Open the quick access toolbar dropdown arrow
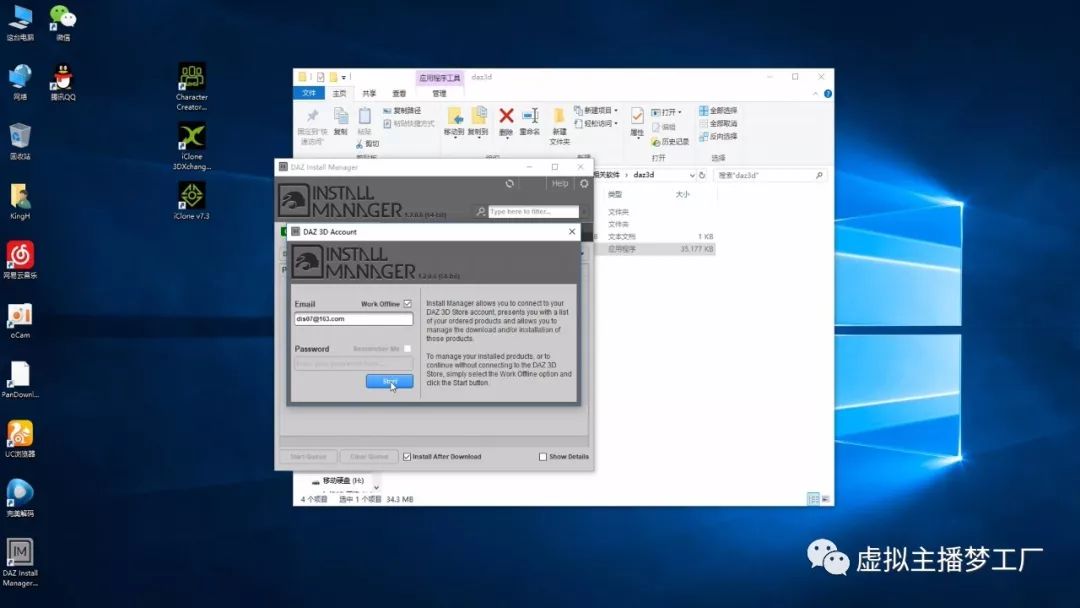Screen dimensions: 1080x608 (344, 77)
